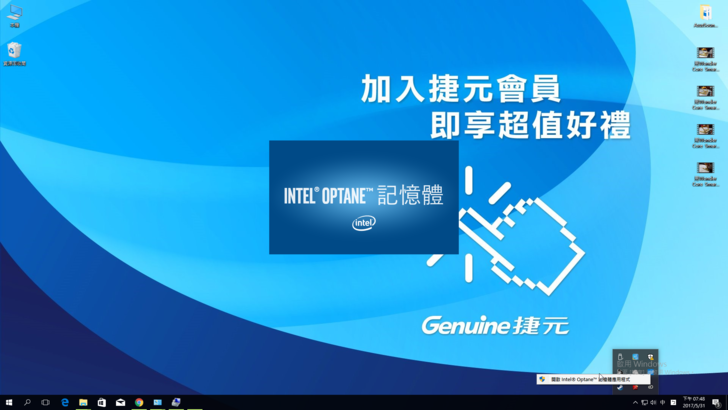Image resolution: width=728 pixels, height=410 pixels.
Task: Launch Microsoft Edge from the taskbar
Action: coord(65,403)
